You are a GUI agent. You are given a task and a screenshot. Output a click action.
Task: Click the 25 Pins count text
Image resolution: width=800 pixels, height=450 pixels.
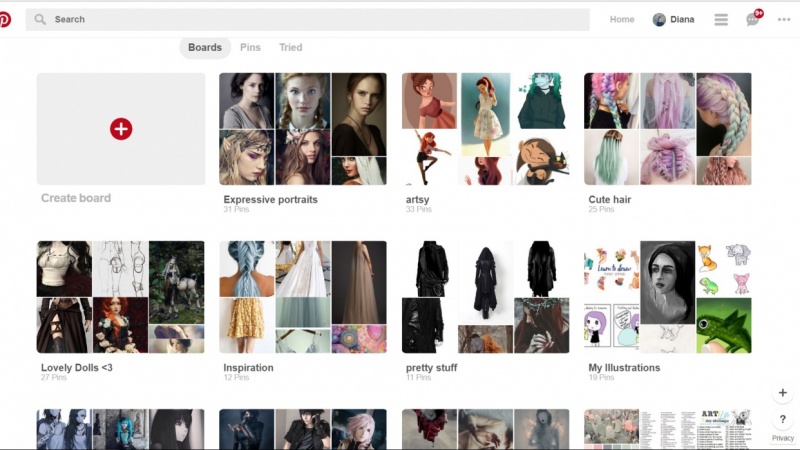pos(601,209)
